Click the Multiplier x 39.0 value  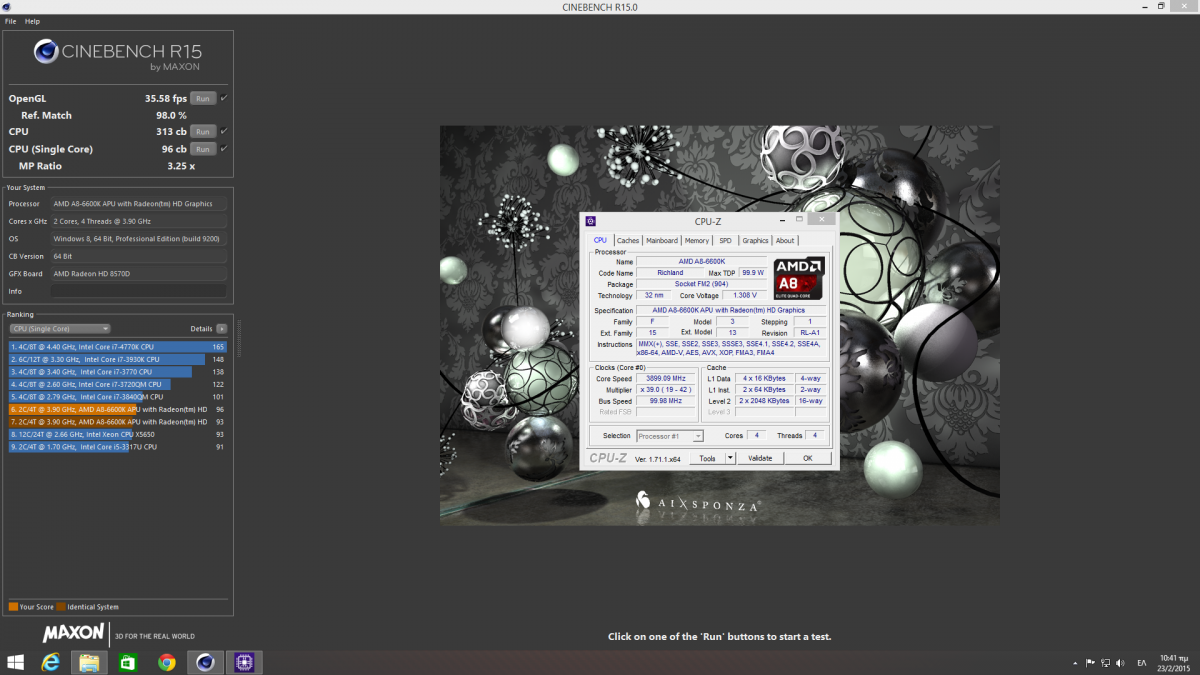coord(668,390)
